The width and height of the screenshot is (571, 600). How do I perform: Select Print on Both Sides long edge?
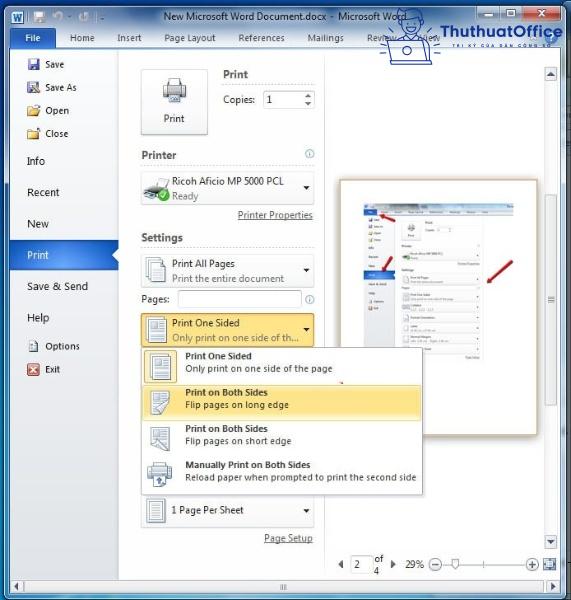click(x=282, y=403)
